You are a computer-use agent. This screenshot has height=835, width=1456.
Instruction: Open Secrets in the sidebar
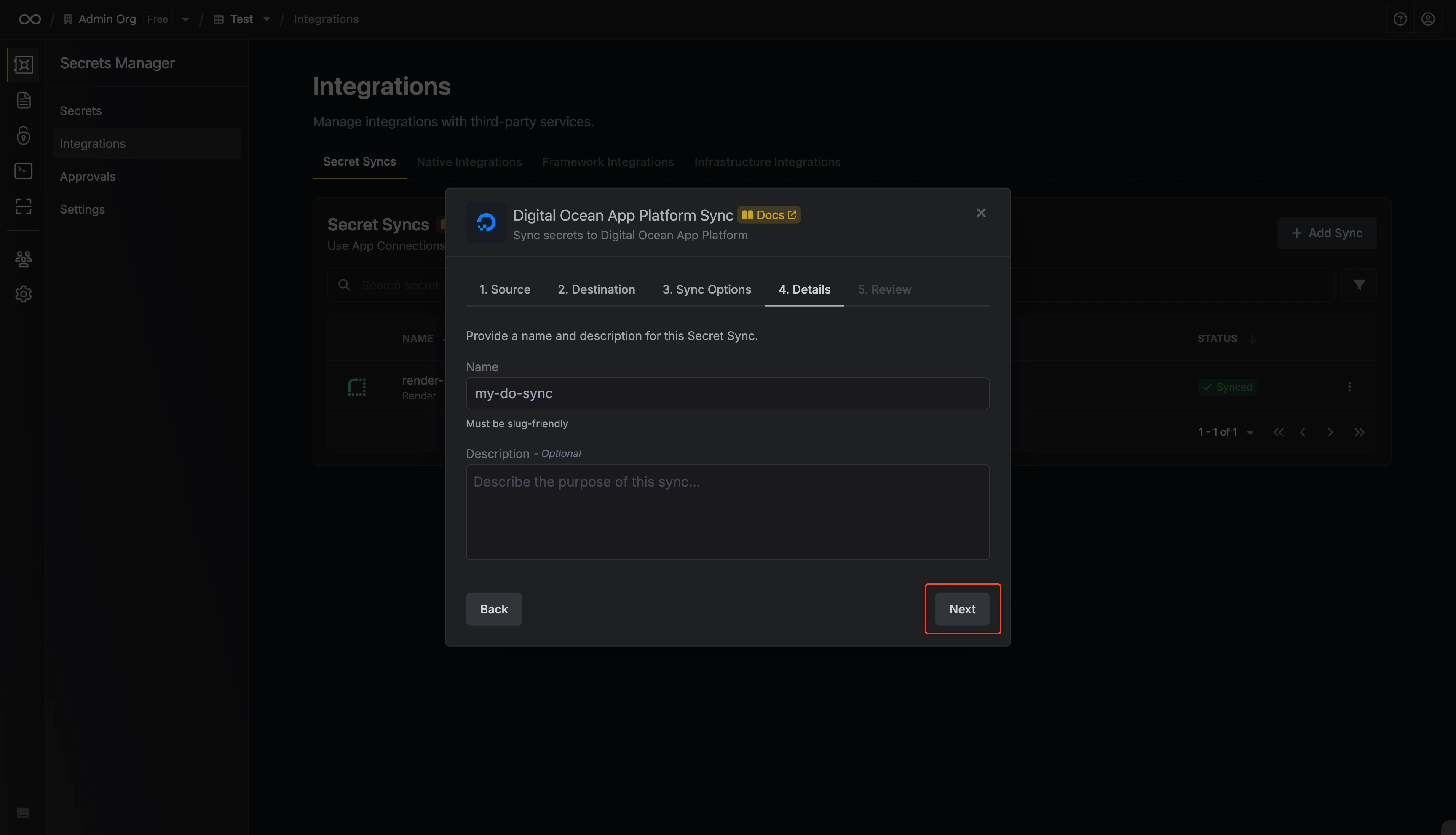pos(147,111)
